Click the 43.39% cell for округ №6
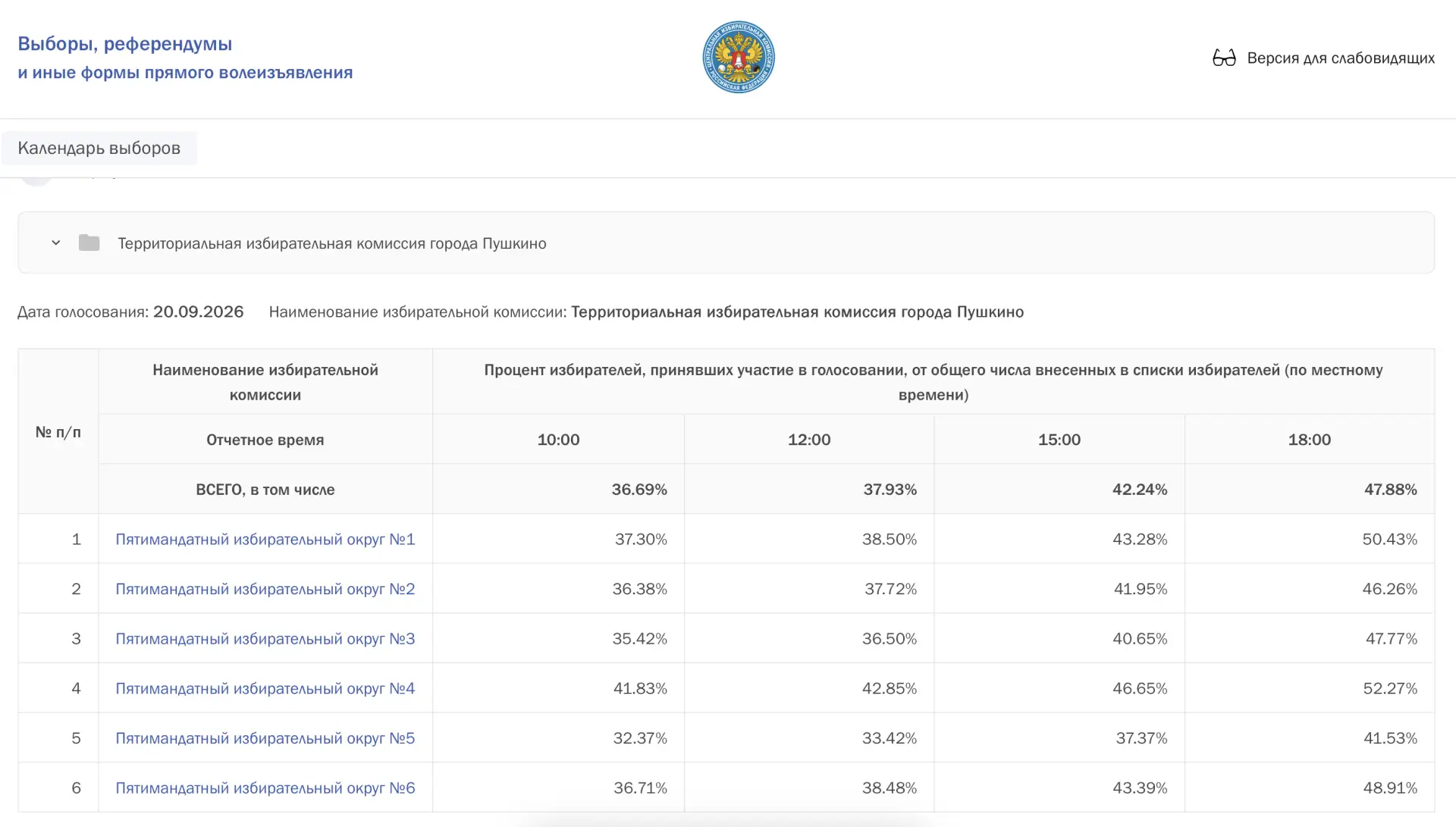Screen dimensions: 1456x827 click(1059, 788)
